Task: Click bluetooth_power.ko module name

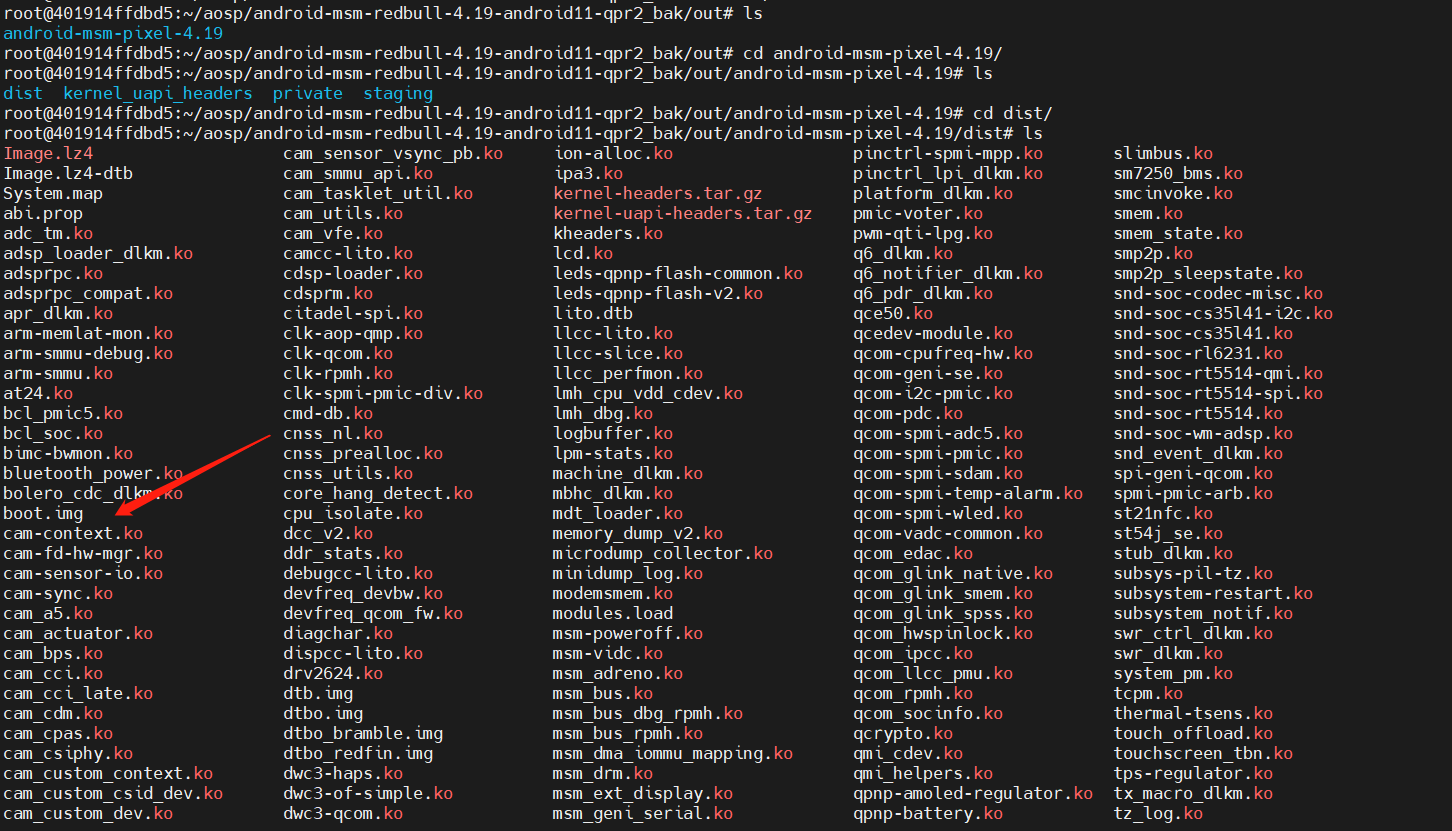Action: [x=93, y=473]
